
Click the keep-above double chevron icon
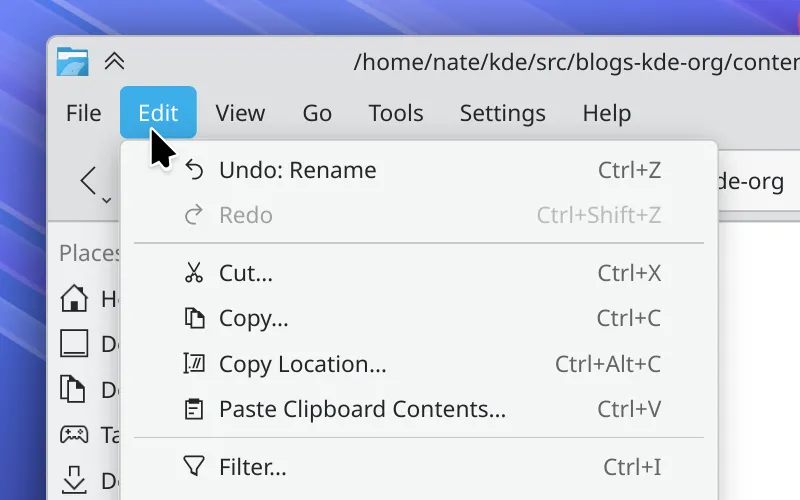point(114,62)
